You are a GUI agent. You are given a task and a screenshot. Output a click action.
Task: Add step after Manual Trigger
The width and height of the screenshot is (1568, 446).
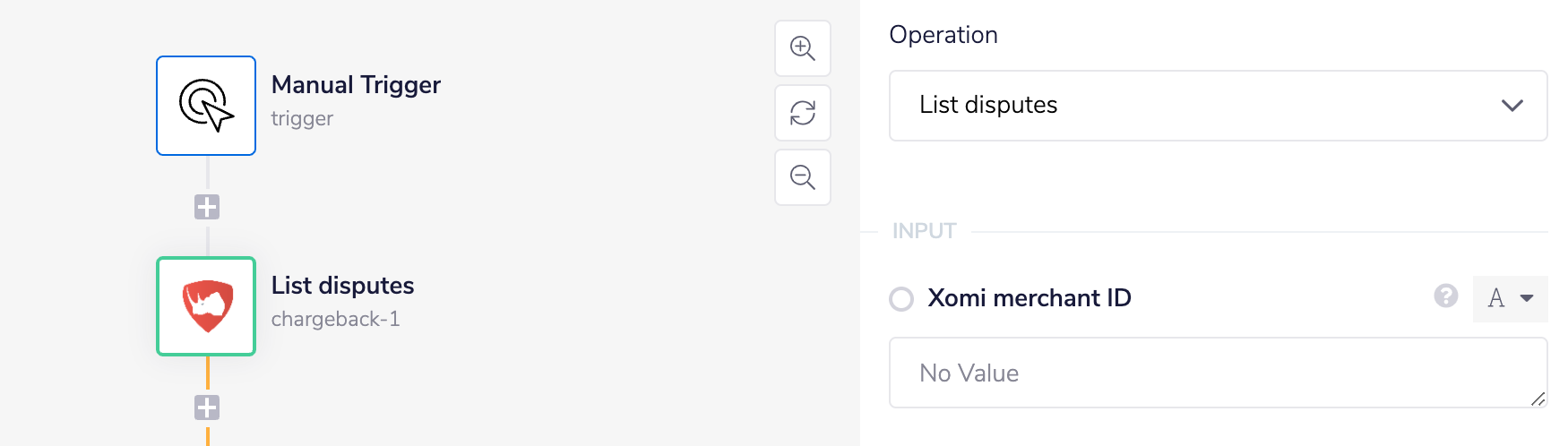[207, 207]
